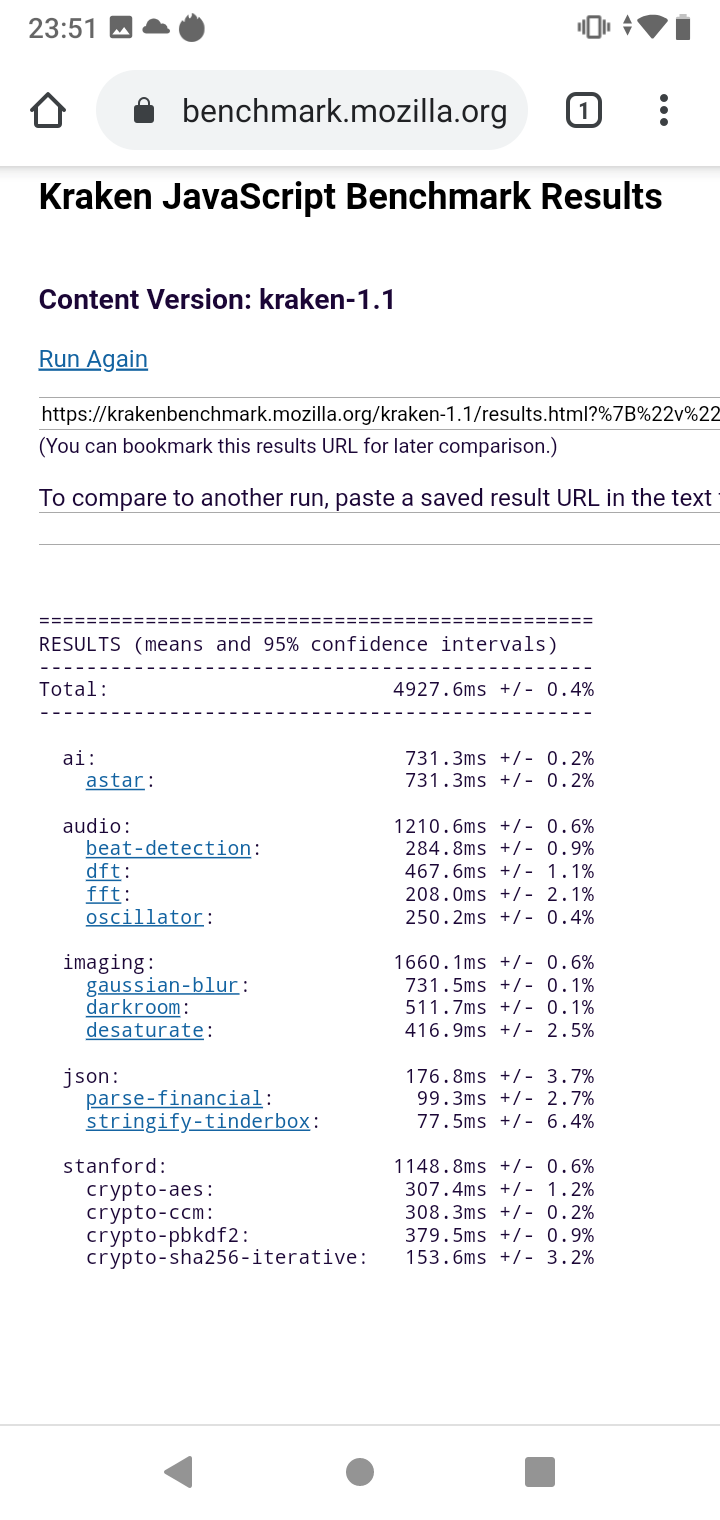Open the darkroom test link
This screenshot has height=1520, width=720.
[x=133, y=1008]
